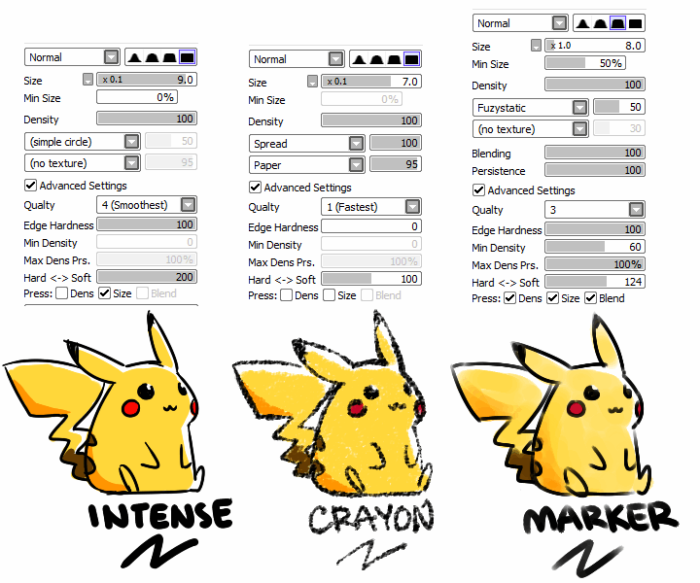The height and width of the screenshot is (583, 700).
Task: Open the (simple circle) brush shape dropdown
Action: (83, 142)
